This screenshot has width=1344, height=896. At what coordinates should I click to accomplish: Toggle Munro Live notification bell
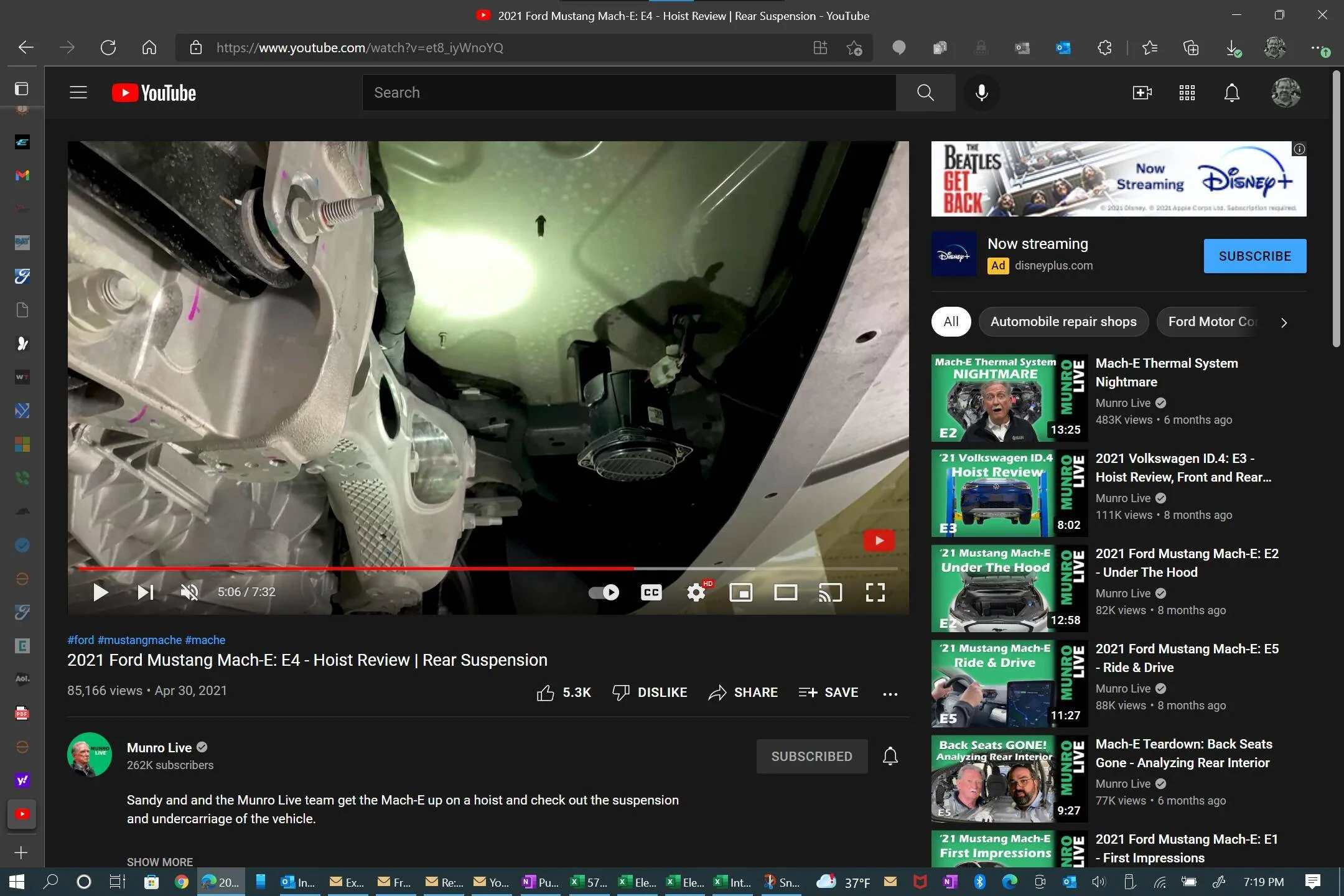coord(890,756)
